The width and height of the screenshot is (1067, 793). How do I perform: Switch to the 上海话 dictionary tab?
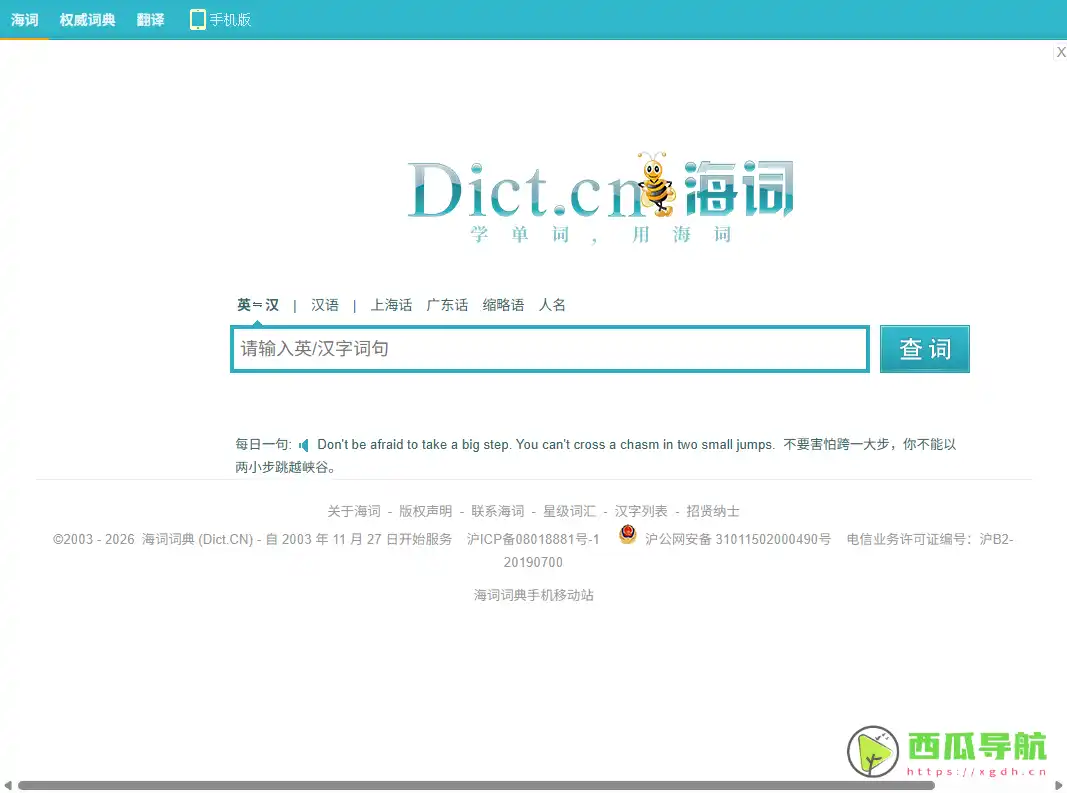pos(390,305)
